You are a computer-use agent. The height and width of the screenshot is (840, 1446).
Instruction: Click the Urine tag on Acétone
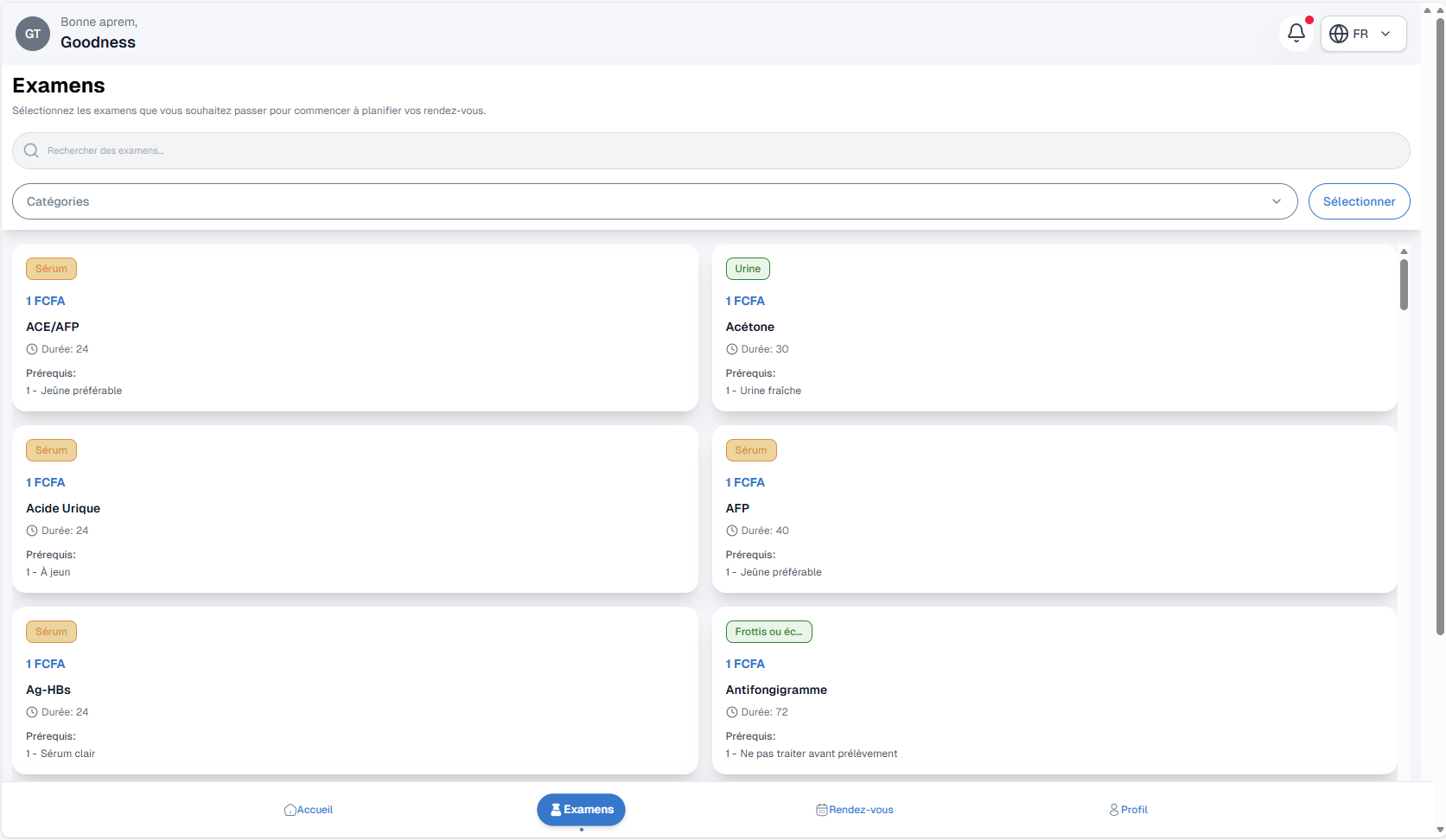(x=747, y=269)
